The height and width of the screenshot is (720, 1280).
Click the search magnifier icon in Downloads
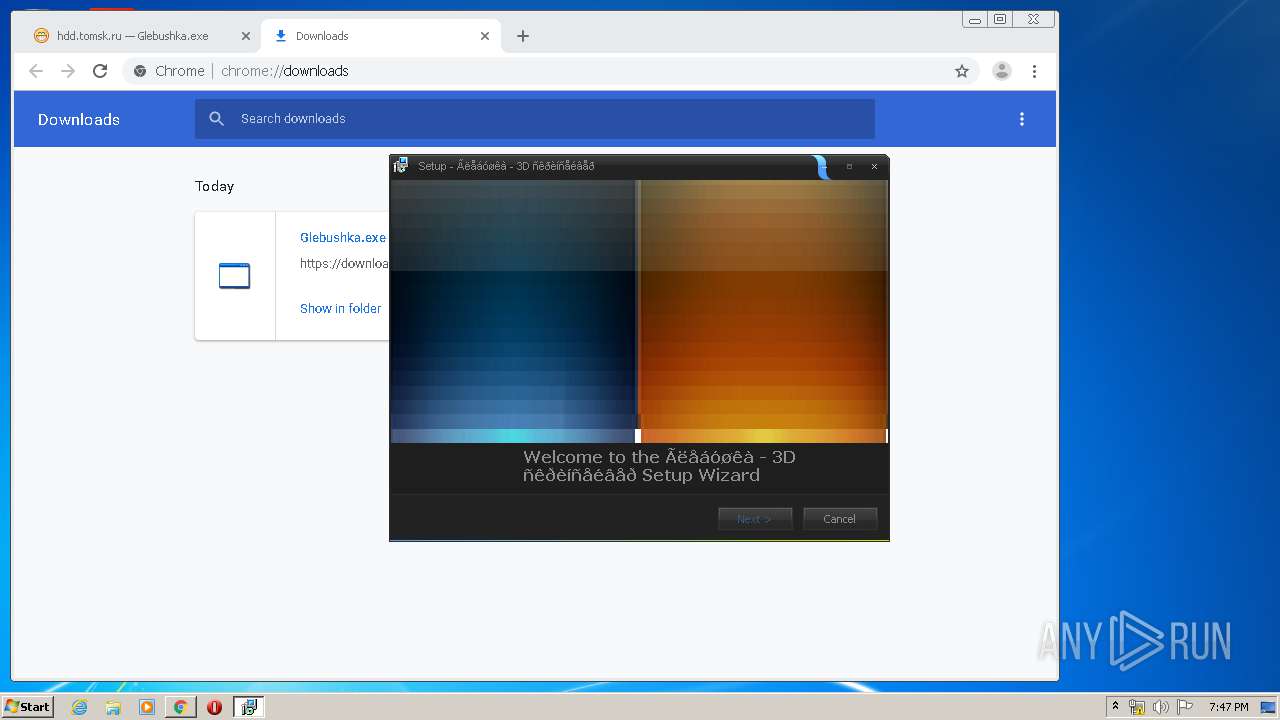216,119
